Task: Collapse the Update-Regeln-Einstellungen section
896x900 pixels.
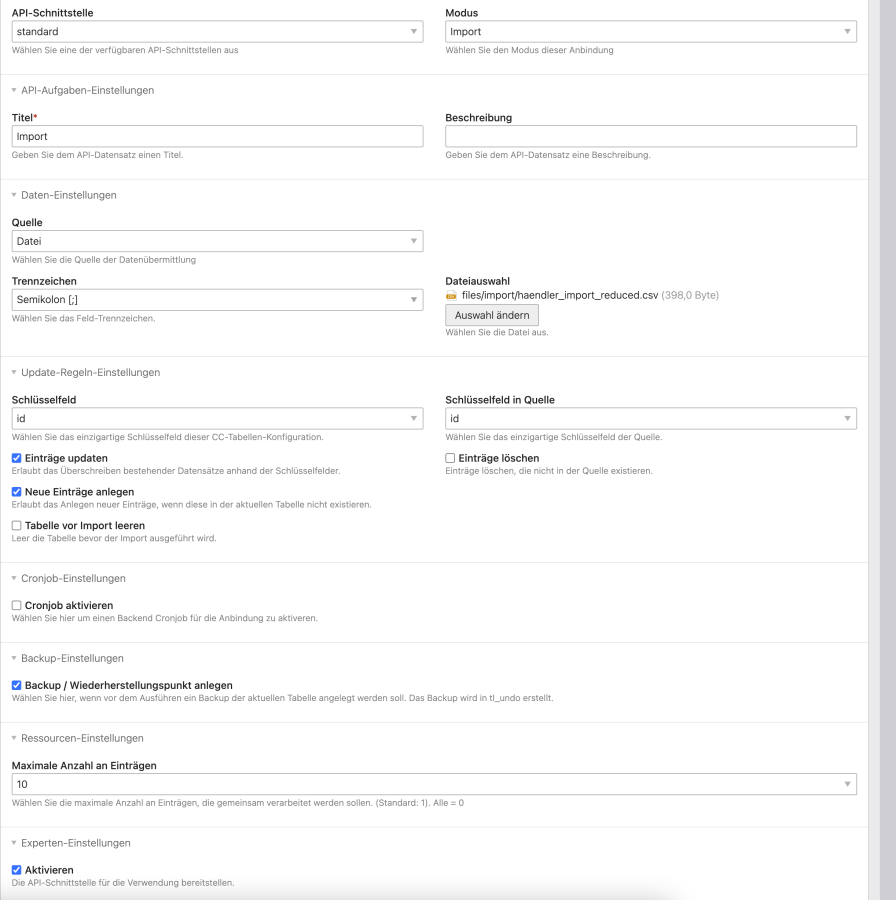Action: click(x=90, y=373)
